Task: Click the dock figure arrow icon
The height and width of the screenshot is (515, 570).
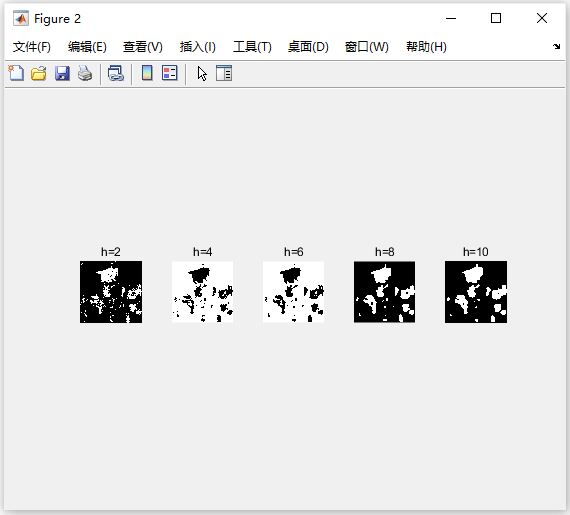Action: click(556, 47)
